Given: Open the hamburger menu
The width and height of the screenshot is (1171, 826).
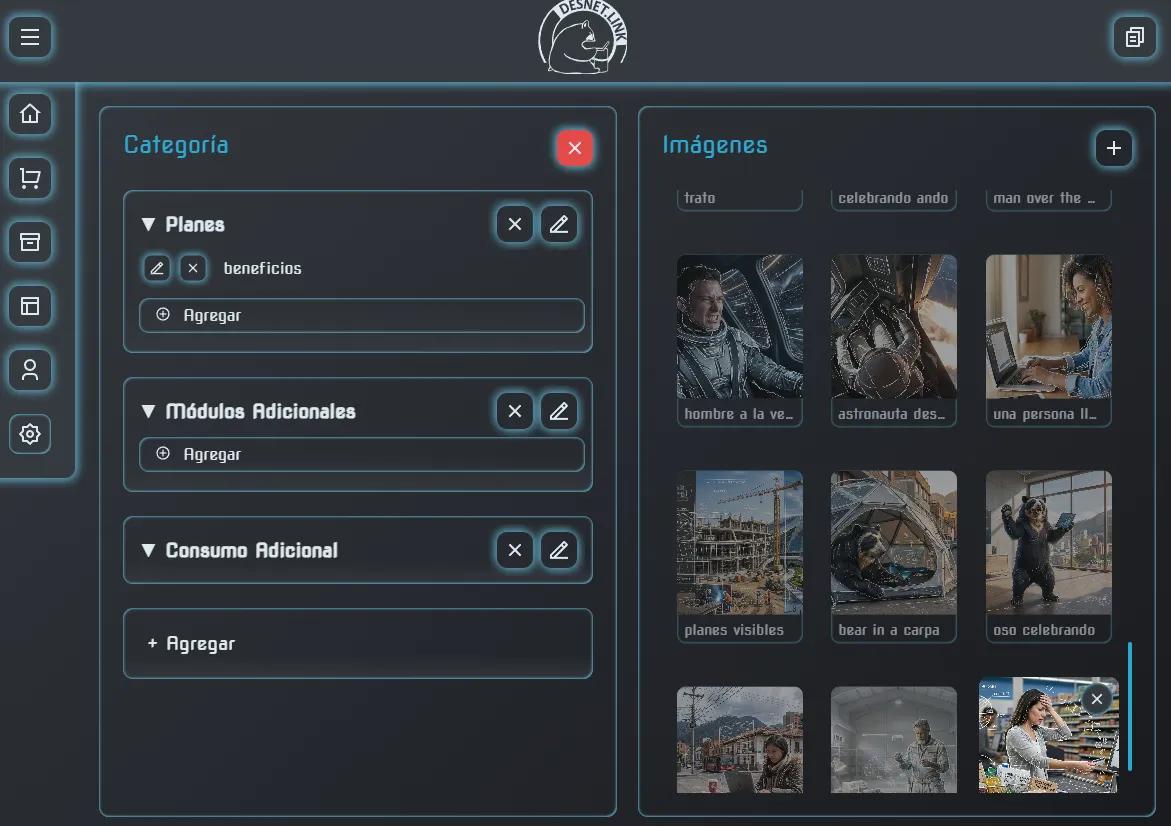Looking at the screenshot, I should (x=30, y=37).
